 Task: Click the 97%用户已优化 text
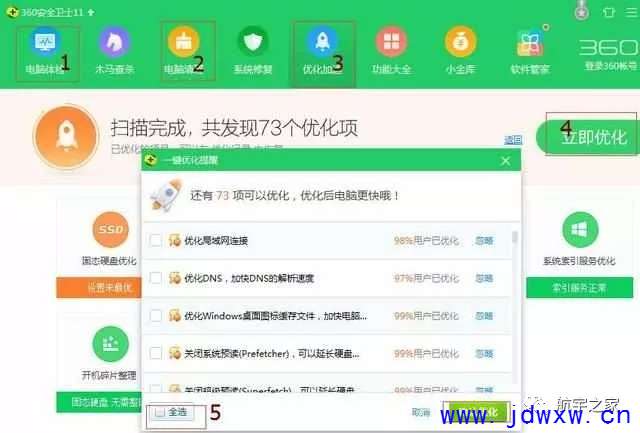tap(426, 278)
